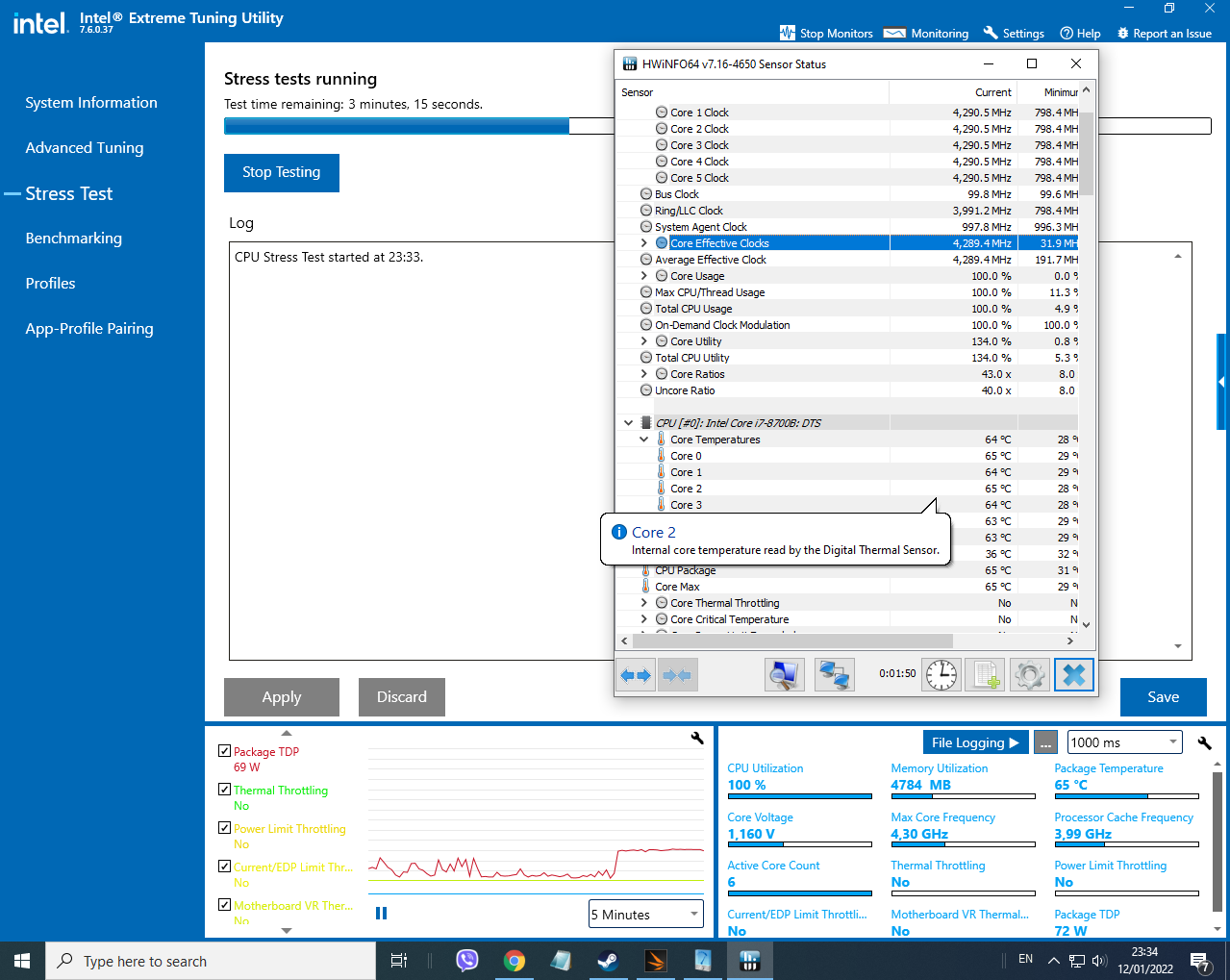Pause the monitoring graph
The height and width of the screenshot is (980, 1230).
[381, 913]
